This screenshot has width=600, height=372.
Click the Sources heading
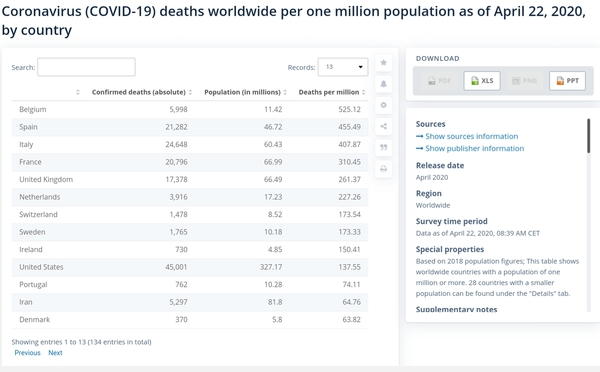431,124
